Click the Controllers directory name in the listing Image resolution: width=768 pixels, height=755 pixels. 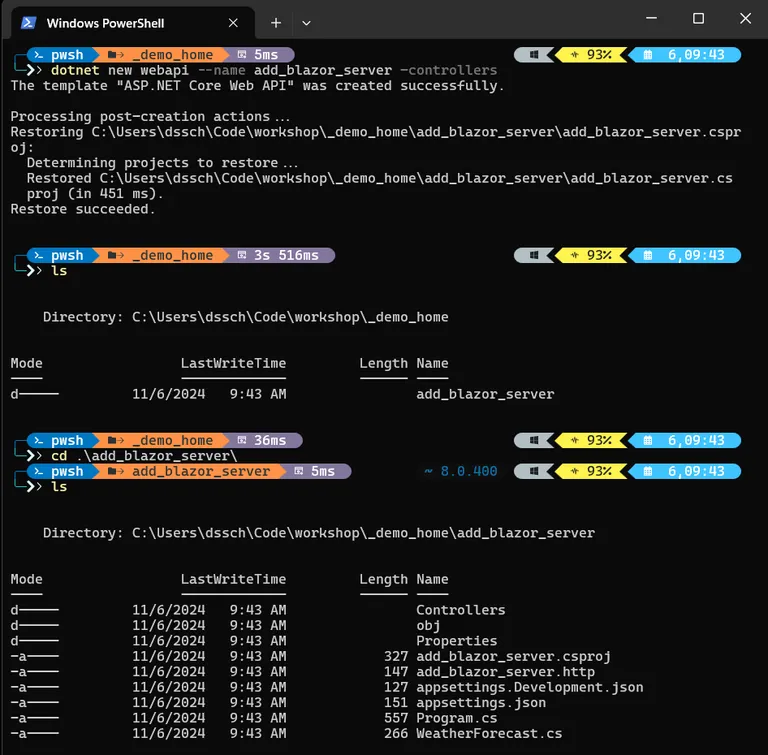[460, 610]
